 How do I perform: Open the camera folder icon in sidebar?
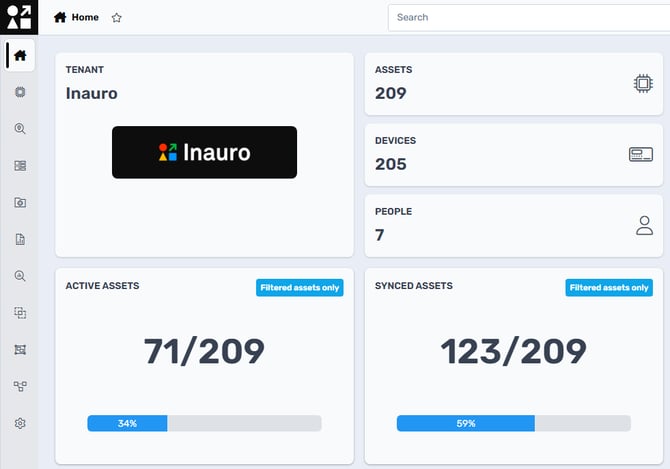click(x=20, y=202)
